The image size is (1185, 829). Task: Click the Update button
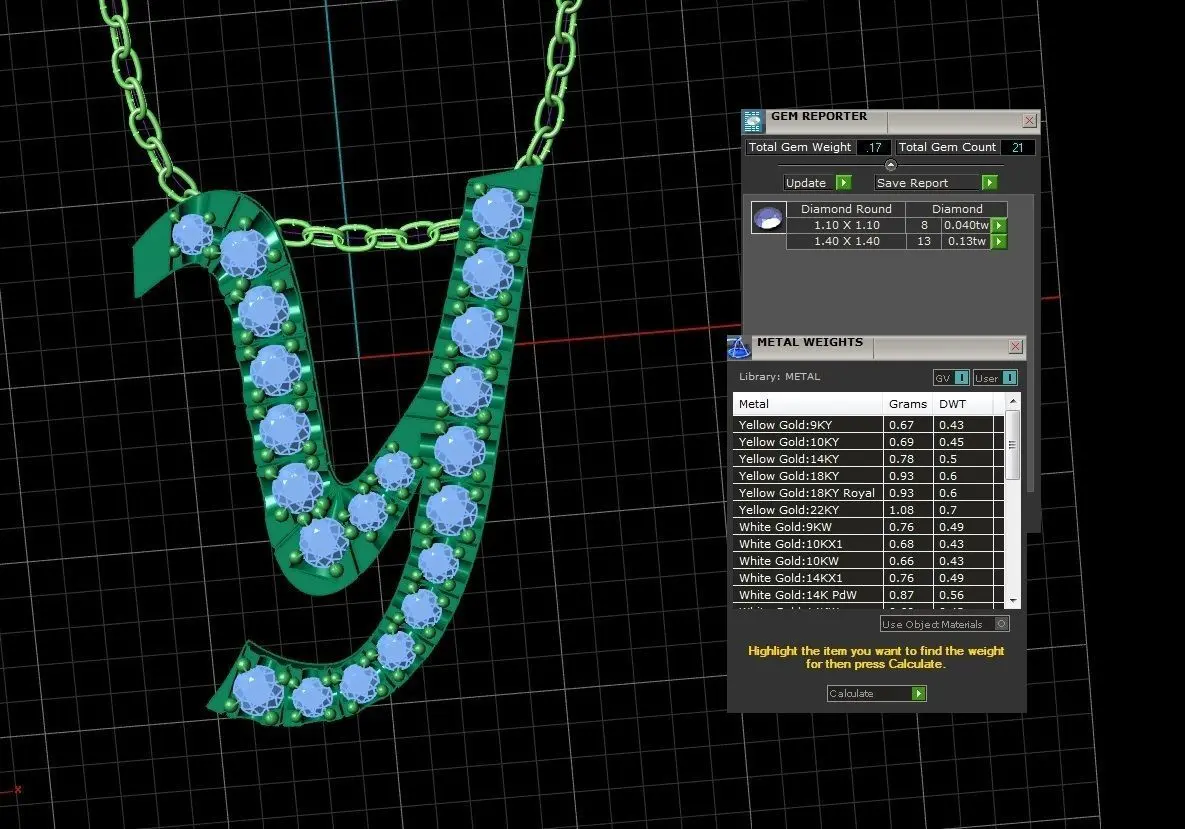pyautogui.click(x=818, y=183)
